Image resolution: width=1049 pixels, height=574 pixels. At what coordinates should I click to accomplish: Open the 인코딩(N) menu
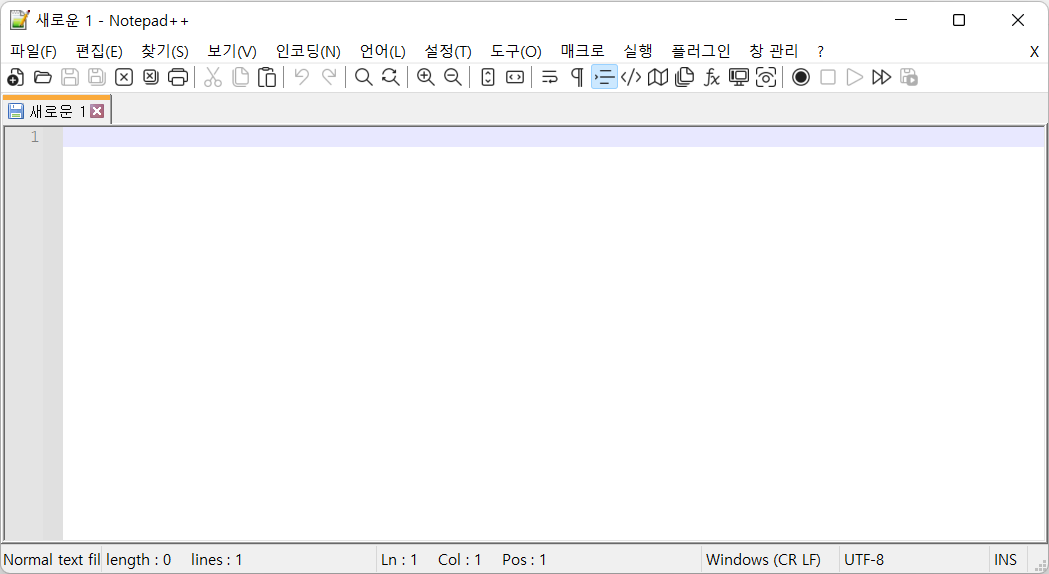[x=308, y=52]
